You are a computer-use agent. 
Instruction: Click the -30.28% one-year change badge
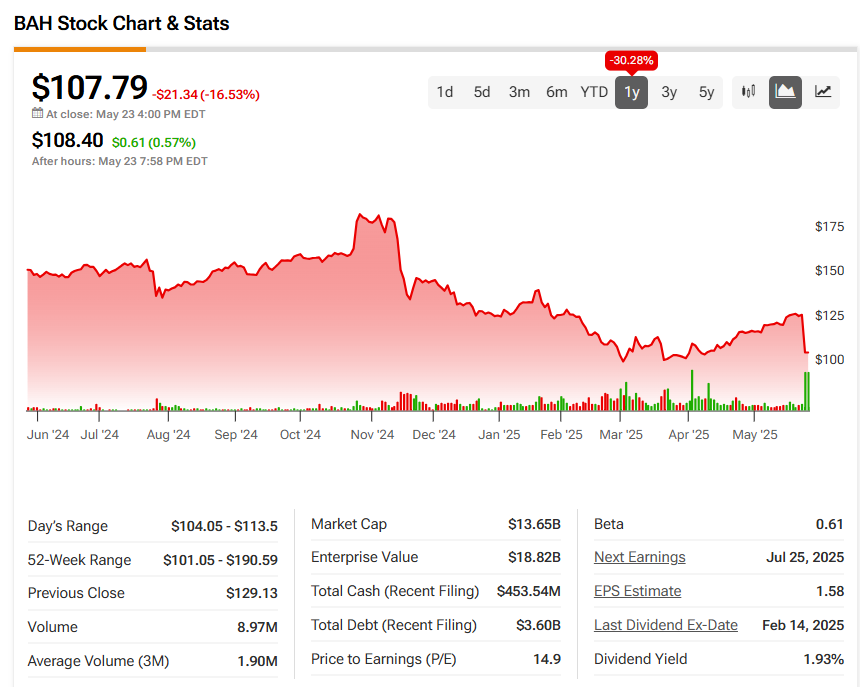coord(631,60)
